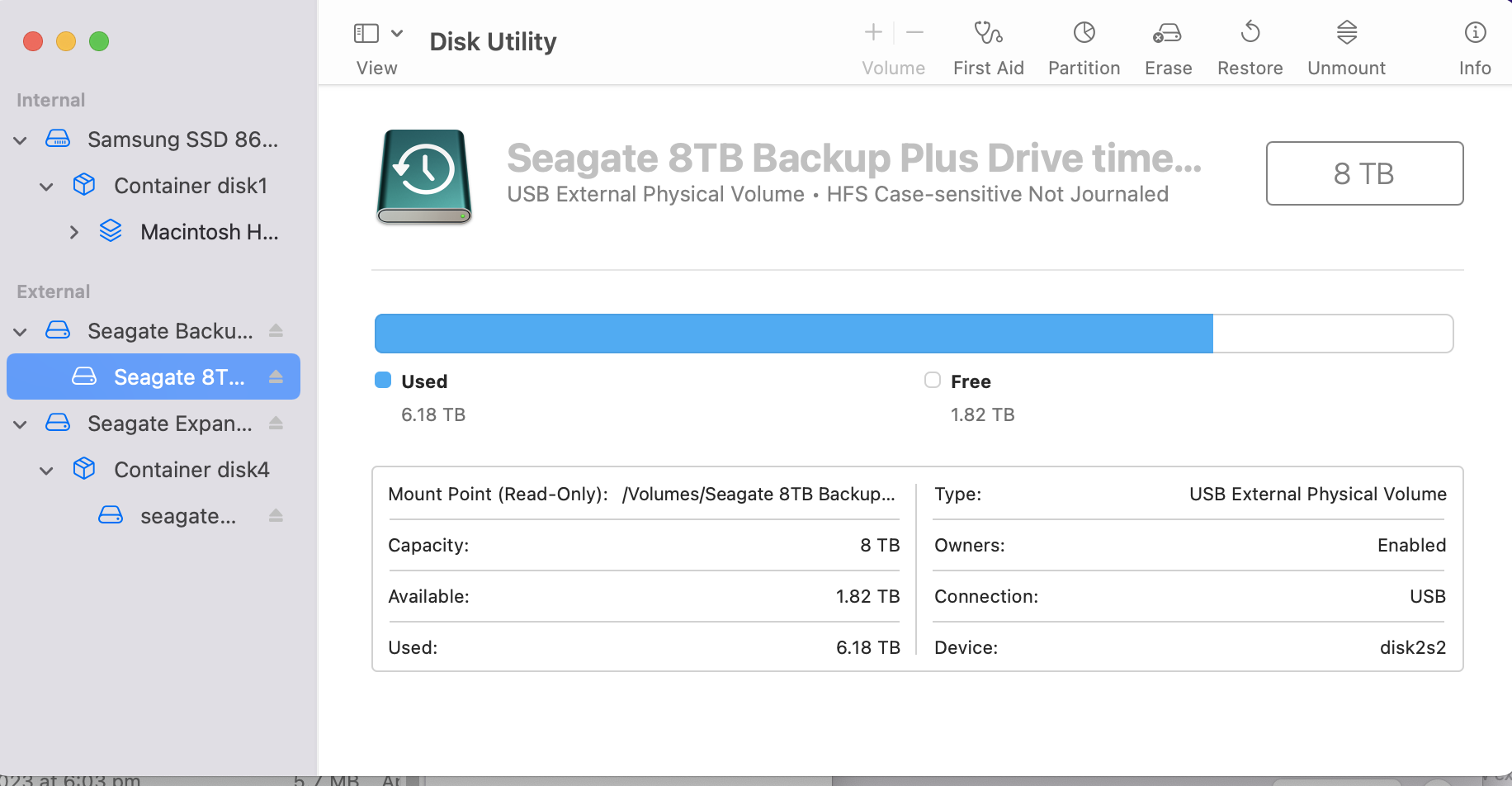Click the Erase toolbar icon
The height and width of the screenshot is (786, 1512).
click(1167, 34)
